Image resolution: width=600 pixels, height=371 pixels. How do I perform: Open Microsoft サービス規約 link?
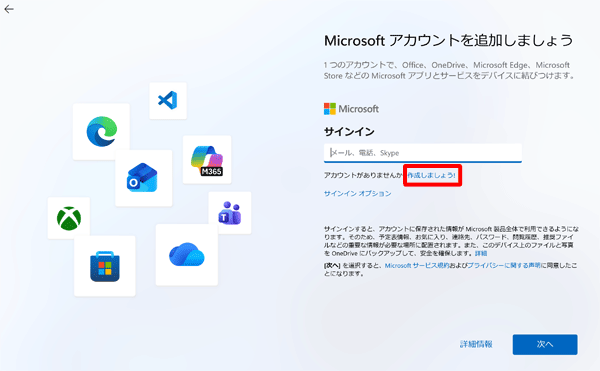tap(417, 265)
